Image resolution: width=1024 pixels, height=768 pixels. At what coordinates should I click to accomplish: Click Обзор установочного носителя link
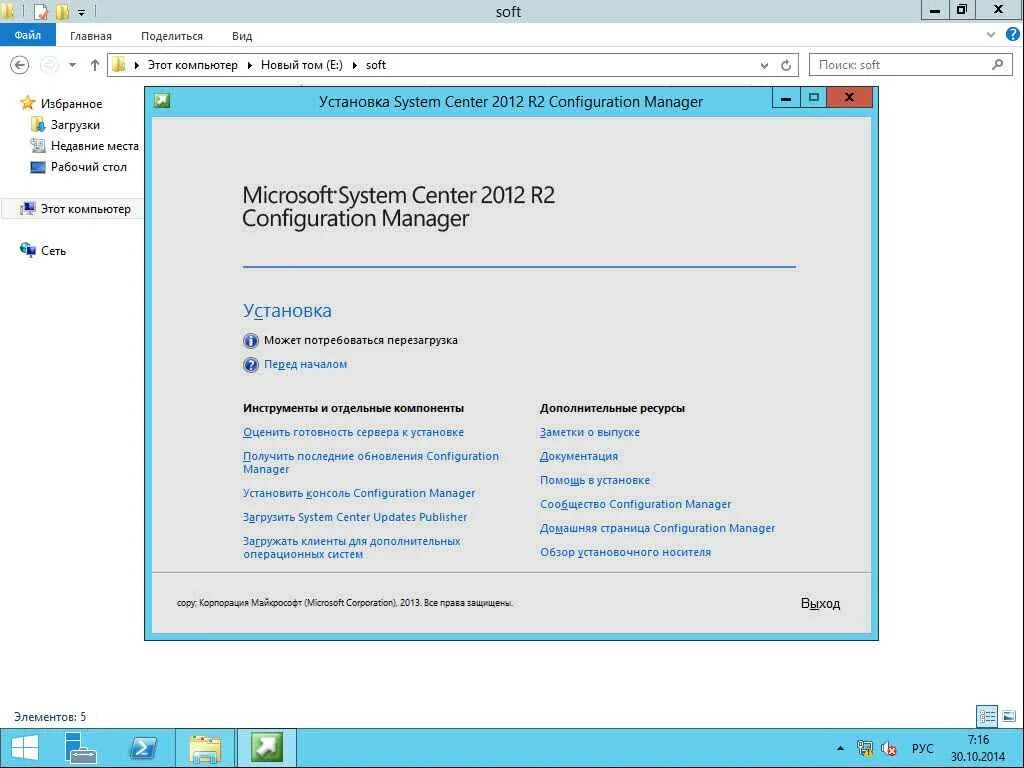625,552
